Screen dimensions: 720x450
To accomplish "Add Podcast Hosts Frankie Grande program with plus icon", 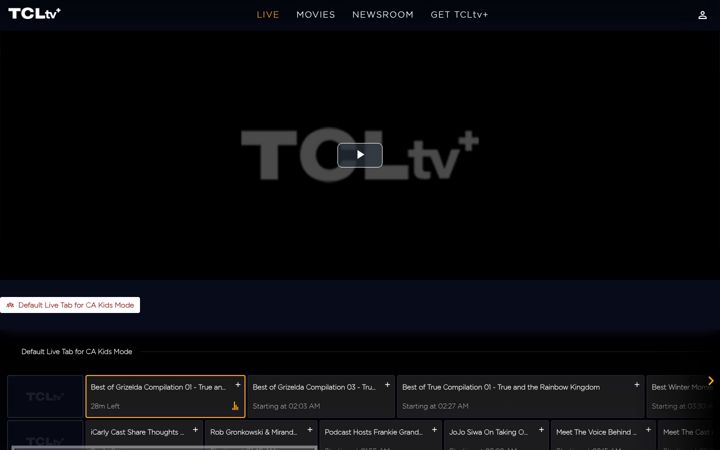I will pos(434,430).
